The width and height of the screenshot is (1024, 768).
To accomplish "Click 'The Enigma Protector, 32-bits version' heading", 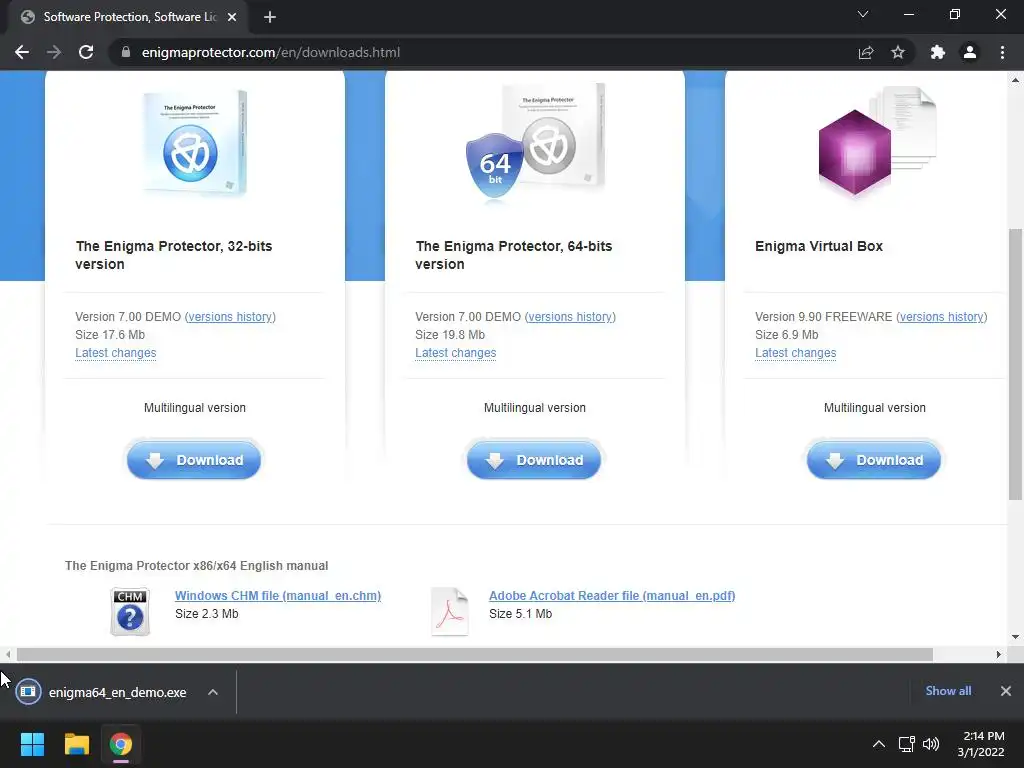I will [x=174, y=255].
